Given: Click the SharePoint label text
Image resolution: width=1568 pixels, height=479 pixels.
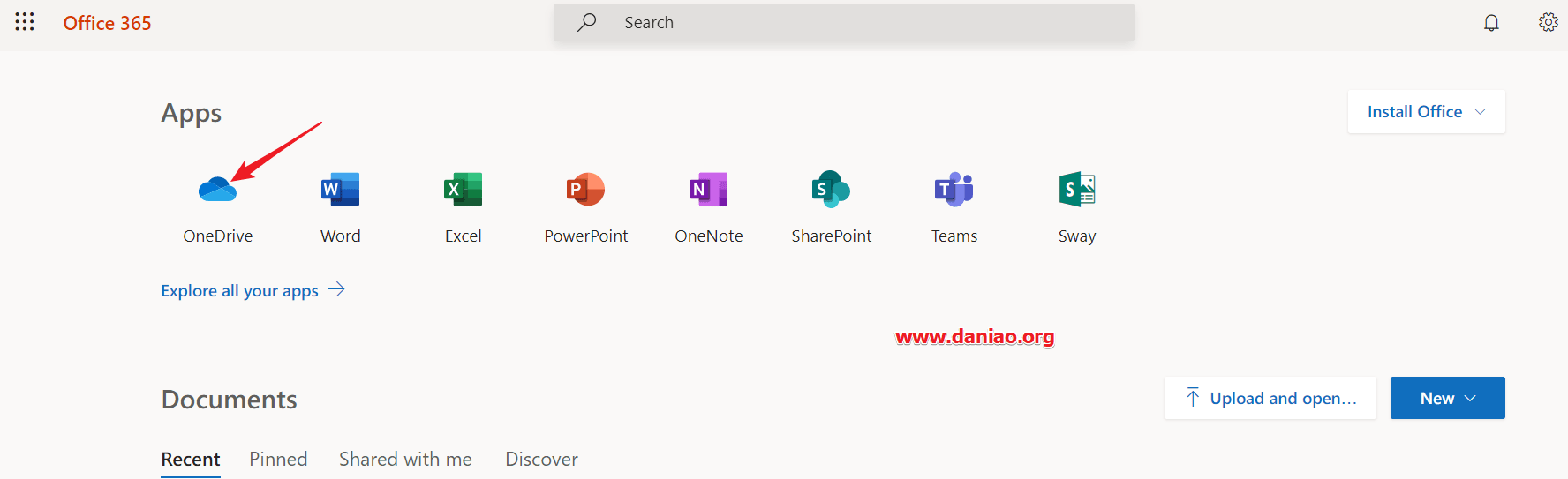Looking at the screenshot, I should pos(831,236).
